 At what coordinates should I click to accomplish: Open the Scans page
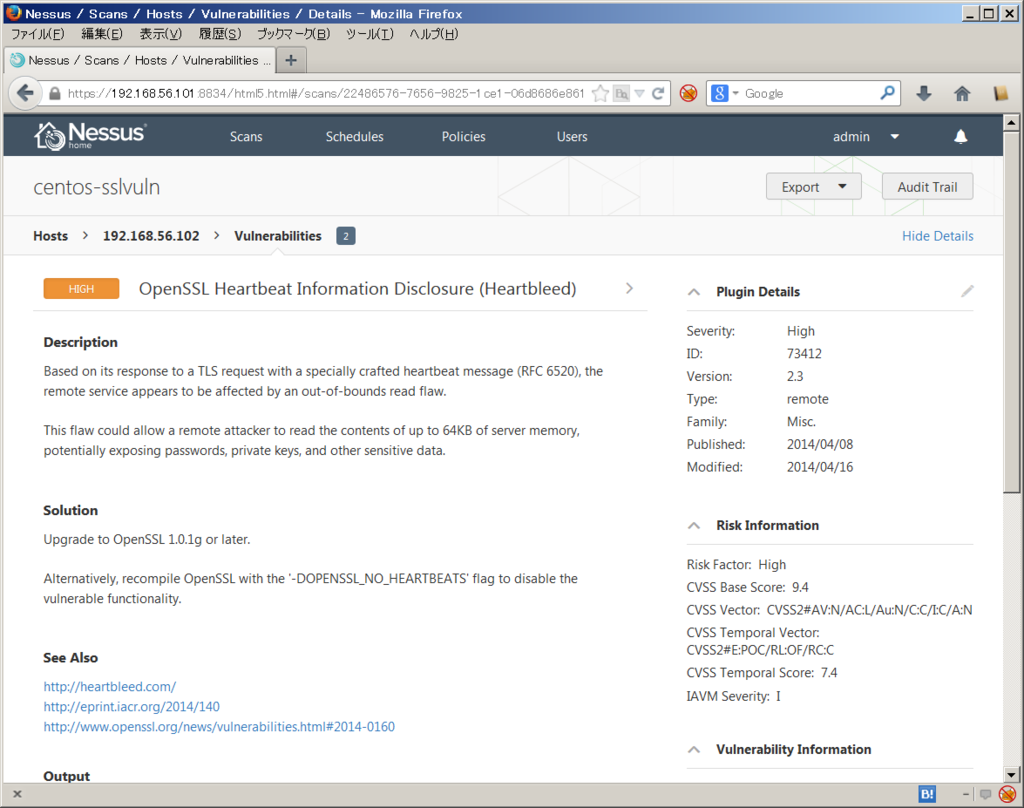coord(246,137)
